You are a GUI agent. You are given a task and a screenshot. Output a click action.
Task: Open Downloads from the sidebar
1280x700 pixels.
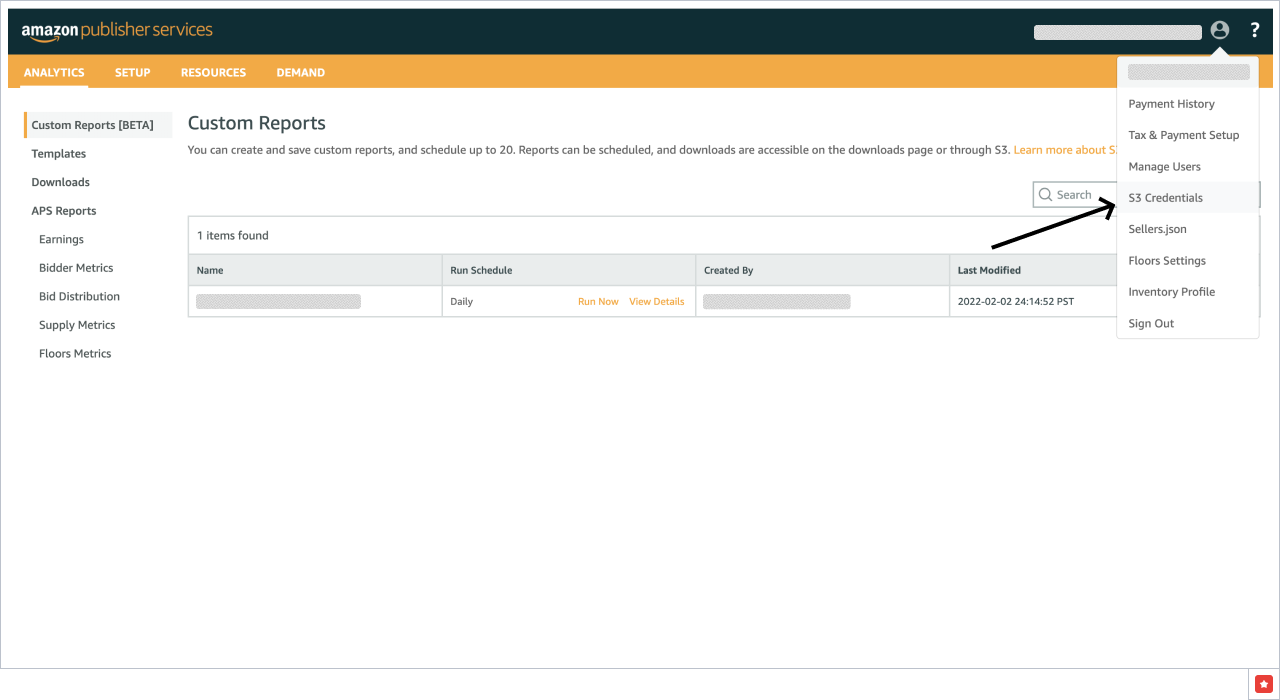[x=61, y=182]
